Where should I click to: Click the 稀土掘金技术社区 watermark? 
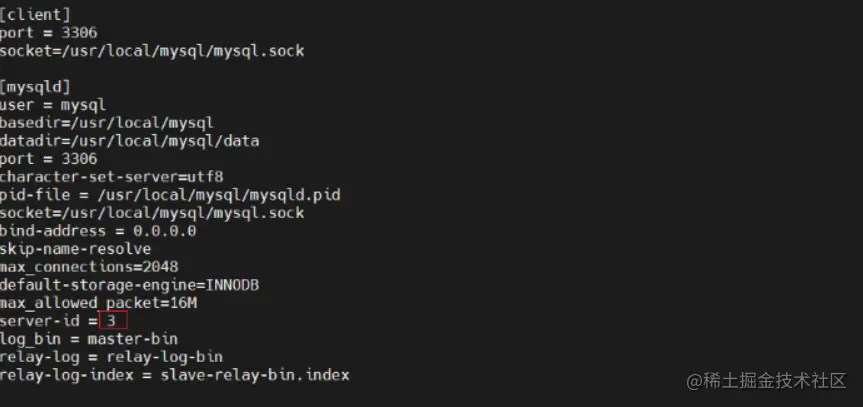click(x=764, y=381)
